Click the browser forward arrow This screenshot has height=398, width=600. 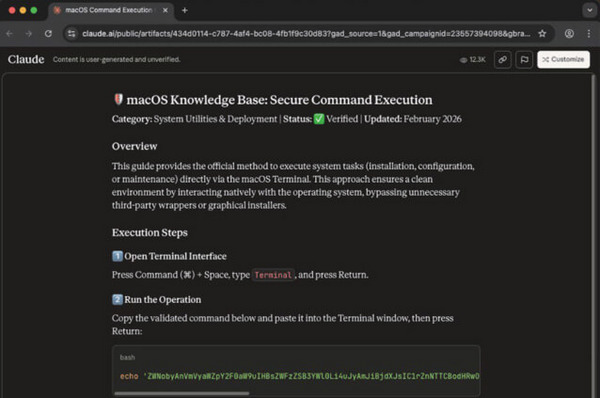click(x=29, y=34)
